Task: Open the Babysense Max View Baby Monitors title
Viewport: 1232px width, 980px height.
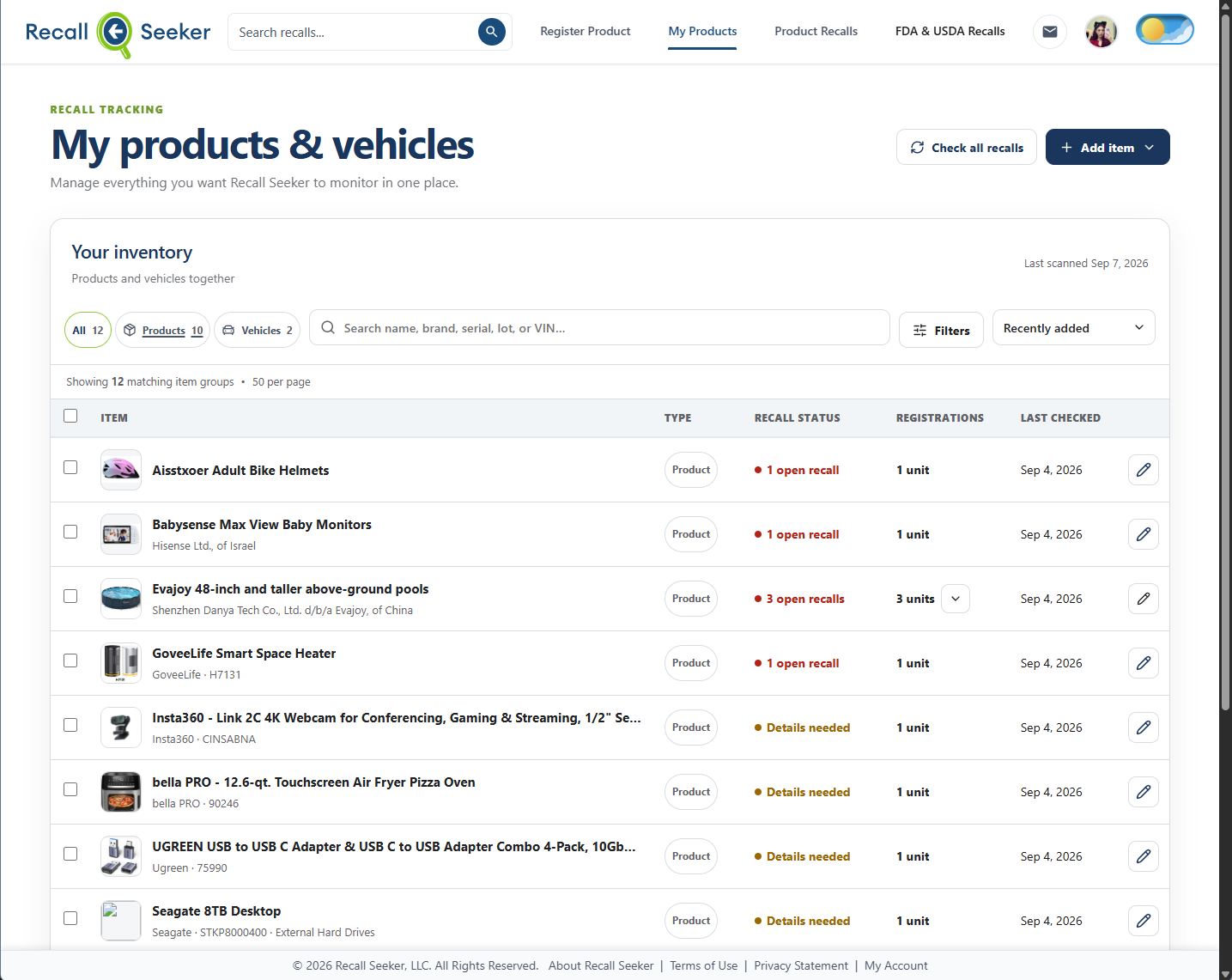Action: (x=262, y=525)
